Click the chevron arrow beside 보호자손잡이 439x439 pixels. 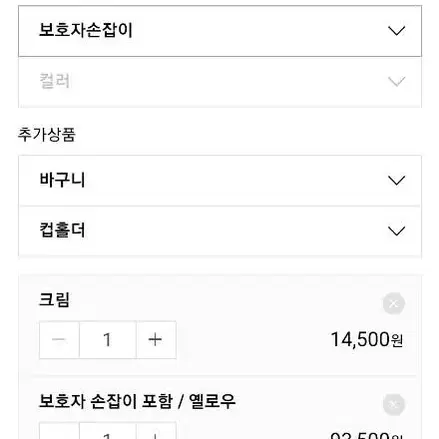click(396, 31)
